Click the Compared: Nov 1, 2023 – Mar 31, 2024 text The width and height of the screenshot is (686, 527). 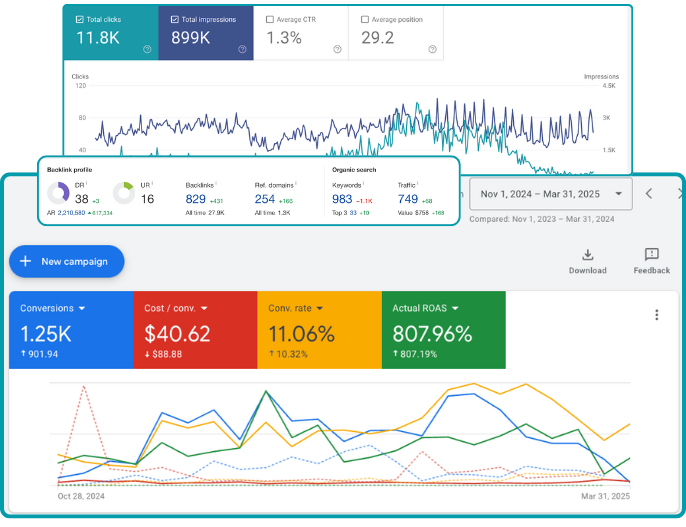tap(542, 219)
